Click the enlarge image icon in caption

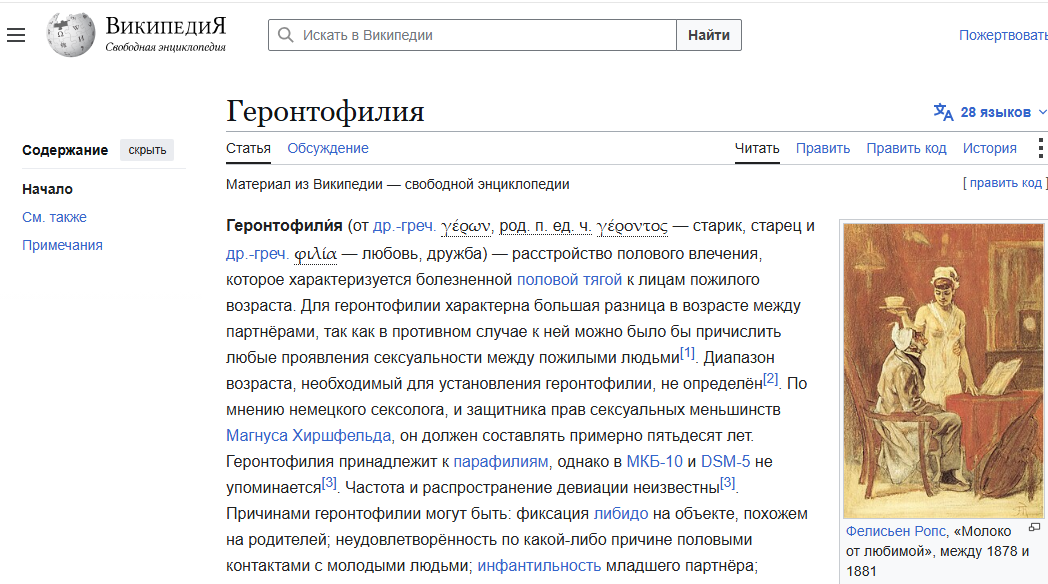[1034, 527]
